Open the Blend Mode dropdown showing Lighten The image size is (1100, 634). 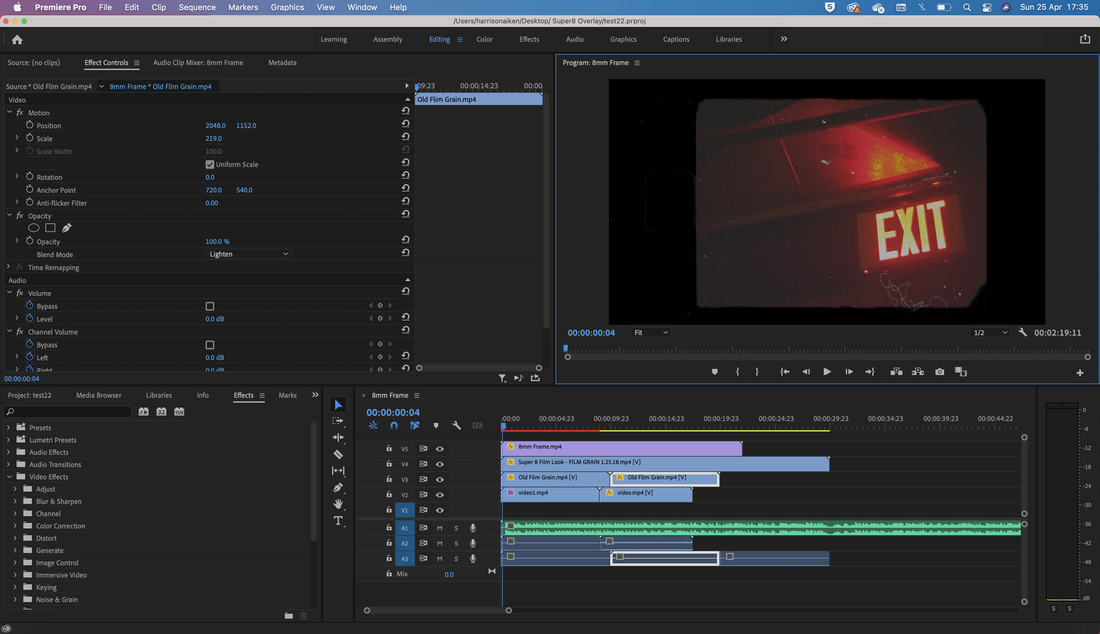[248, 254]
